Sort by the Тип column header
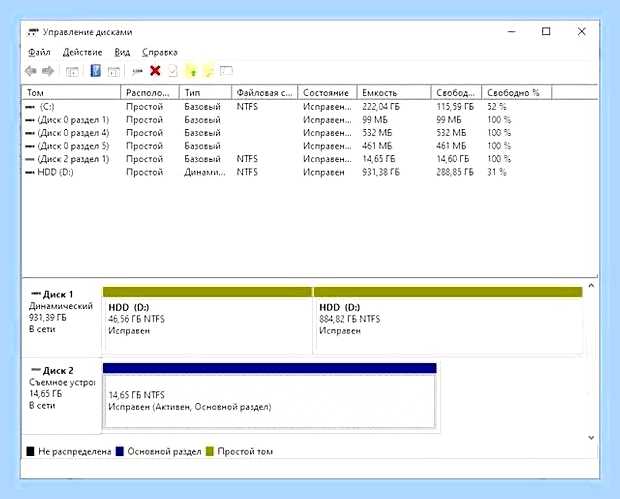Viewport: 620px width, 499px height. point(205,93)
